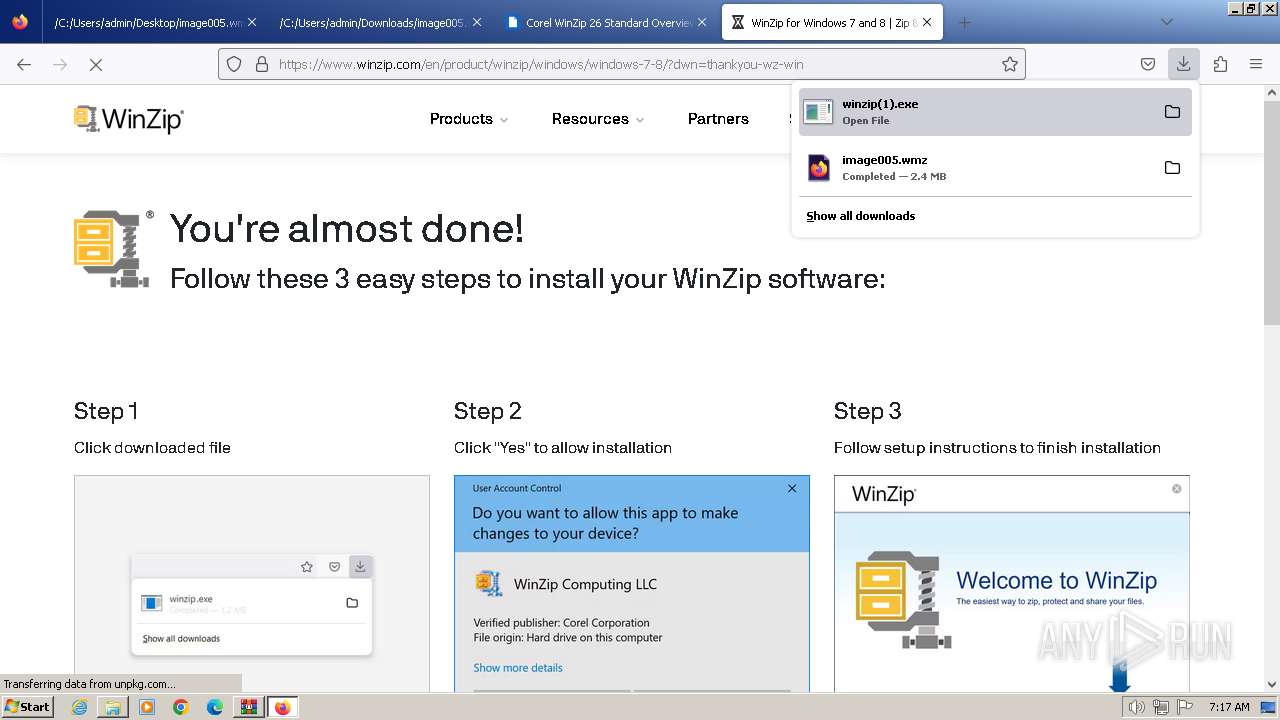Toggle the Firefox downloads panel button
This screenshot has height=720, width=1280.
click(x=1183, y=64)
